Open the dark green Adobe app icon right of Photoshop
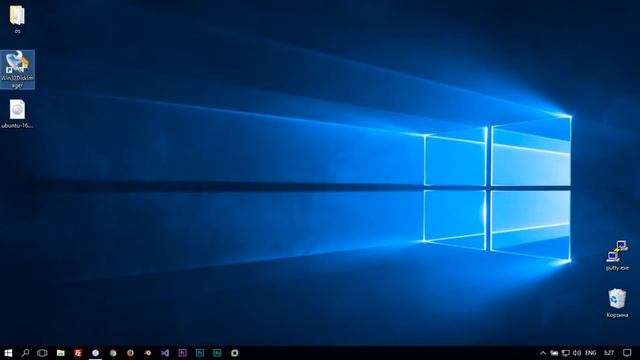Screen dimensions: 640x360 point(217,353)
